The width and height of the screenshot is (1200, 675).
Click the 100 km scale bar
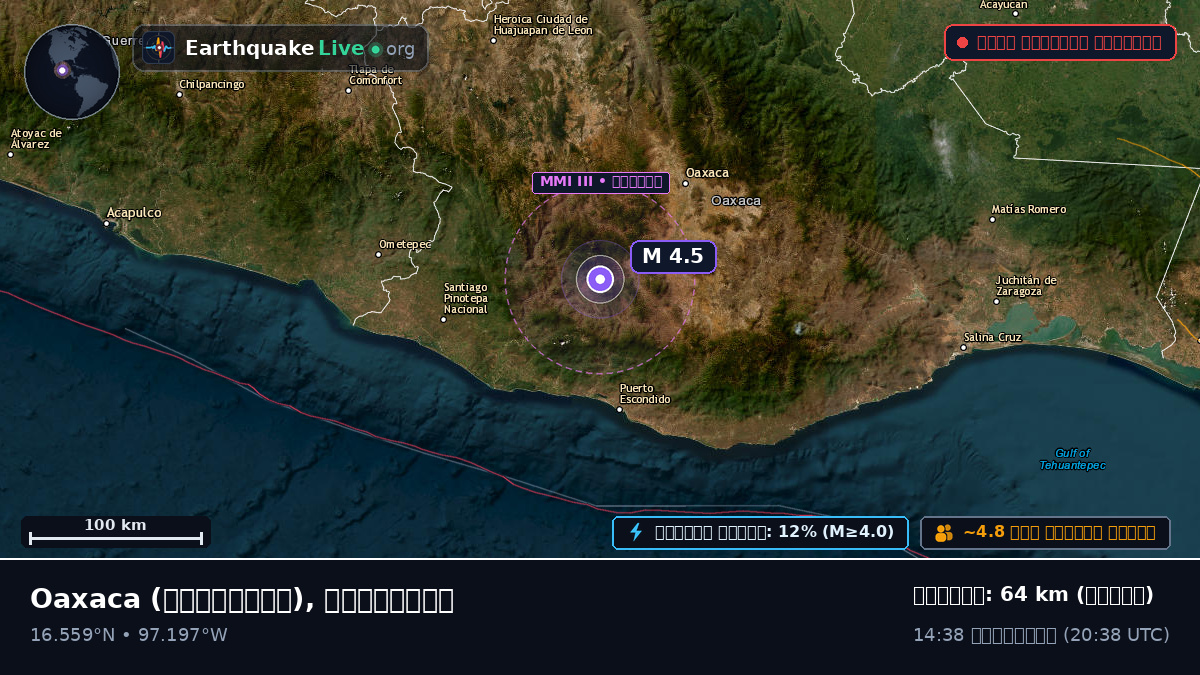pyautogui.click(x=116, y=531)
